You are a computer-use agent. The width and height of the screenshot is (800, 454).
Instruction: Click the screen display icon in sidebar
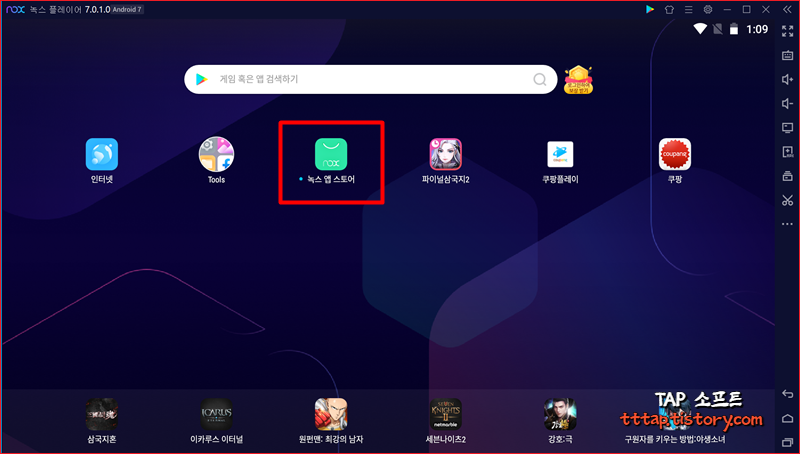click(x=788, y=128)
